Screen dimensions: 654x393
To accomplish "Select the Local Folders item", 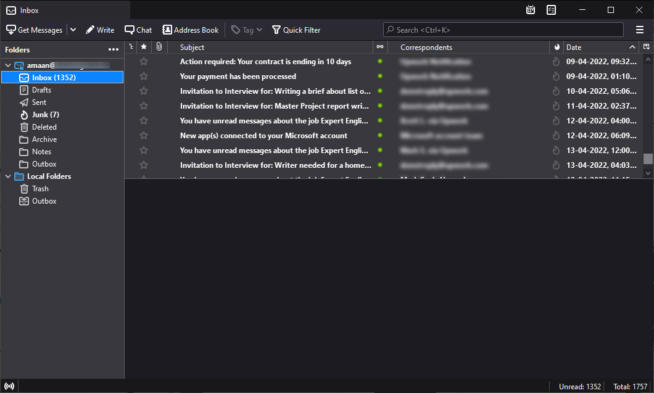I will pyautogui.click(x=62, y=176).
